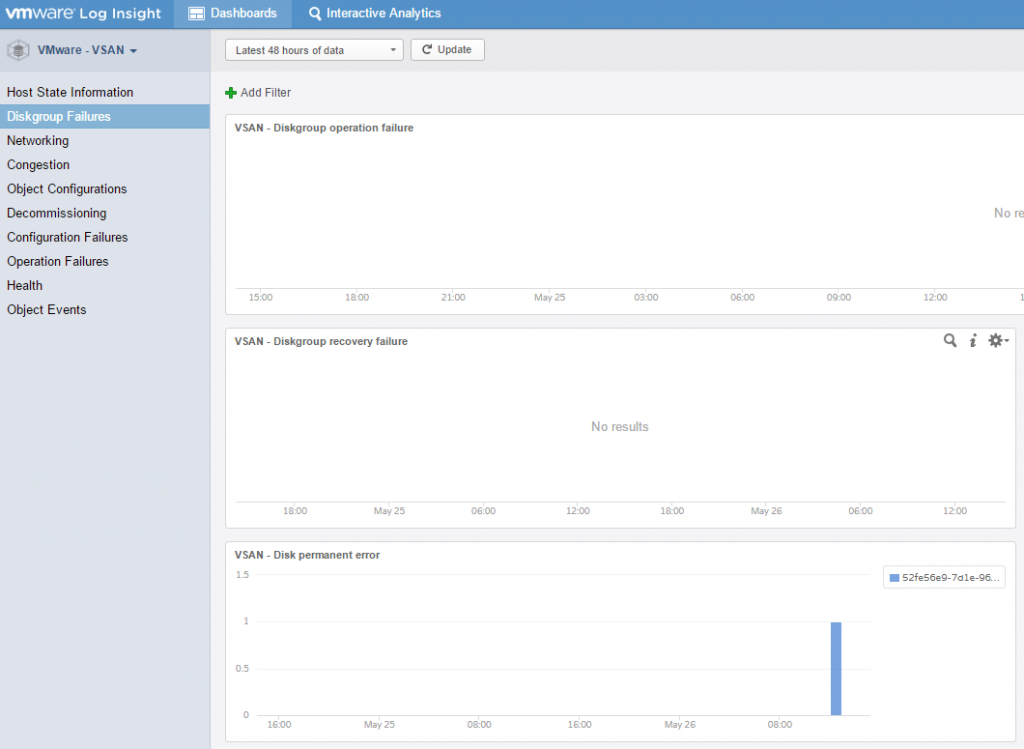Open Object Configurations dashboard
This screenshot has width=1024, height=749.
tap(104, 189)
